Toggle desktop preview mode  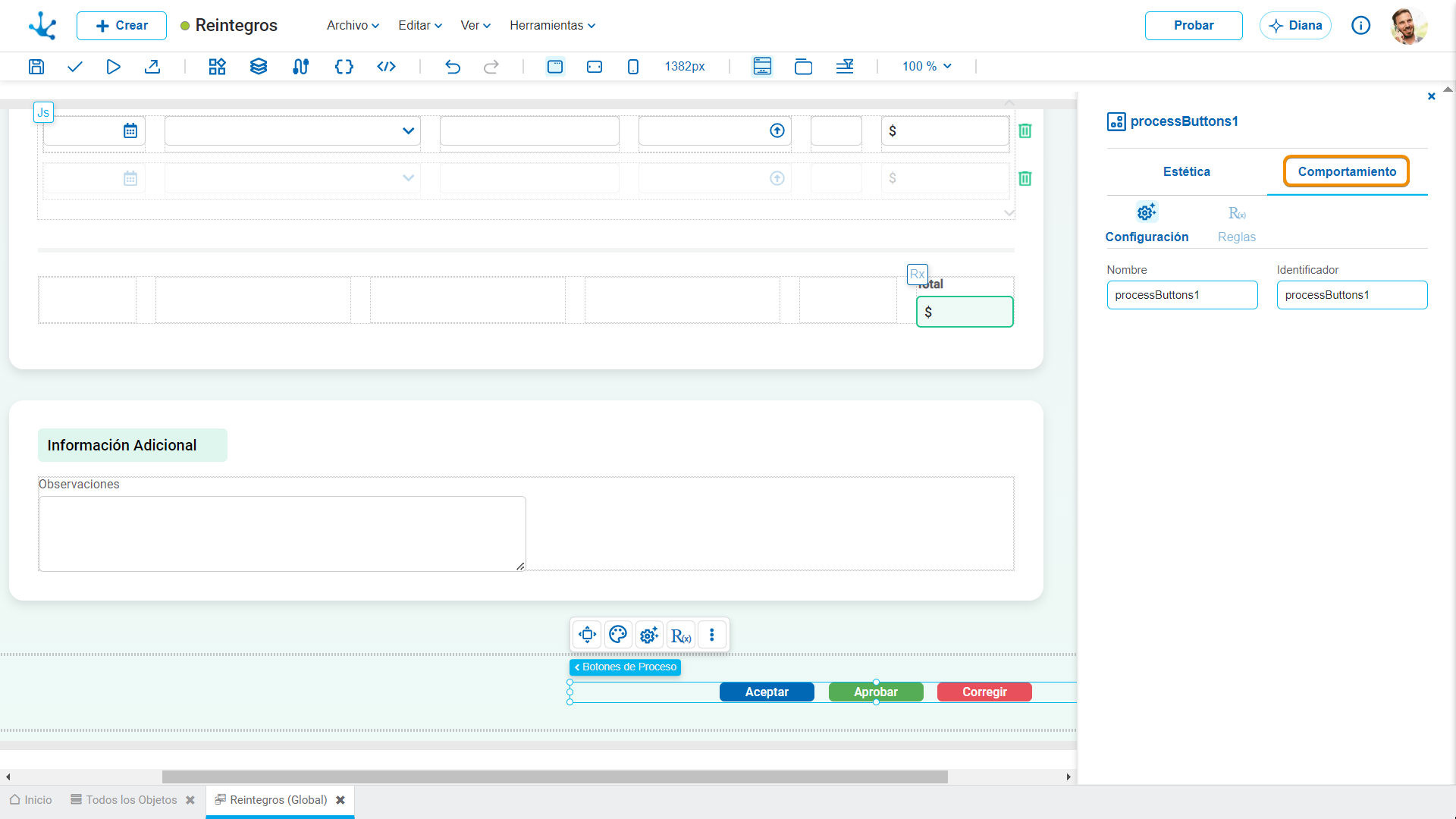tap(555, 67)
